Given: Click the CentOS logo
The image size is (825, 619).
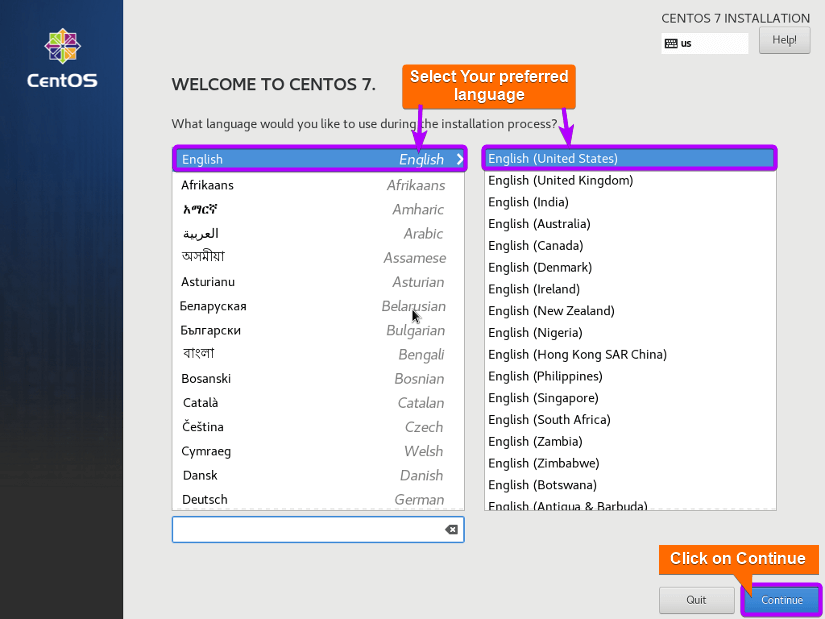Looking at the screenshot, I should tap(62, 58).
